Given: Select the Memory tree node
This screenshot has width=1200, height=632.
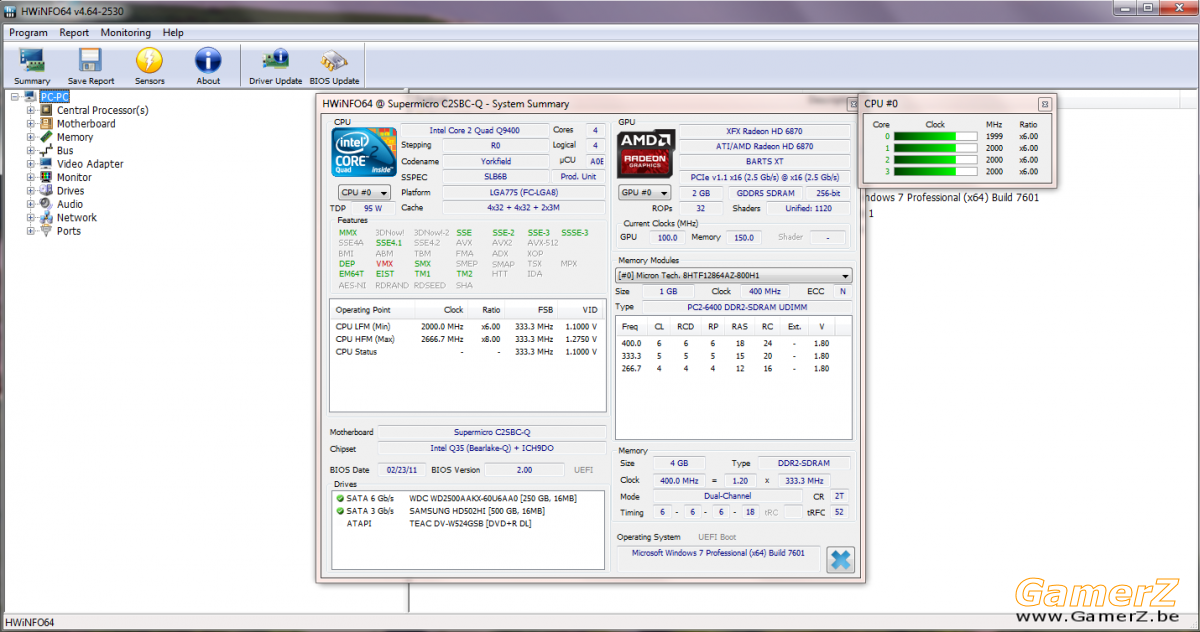Looking at the screenshot, I should tap(75, 137).
